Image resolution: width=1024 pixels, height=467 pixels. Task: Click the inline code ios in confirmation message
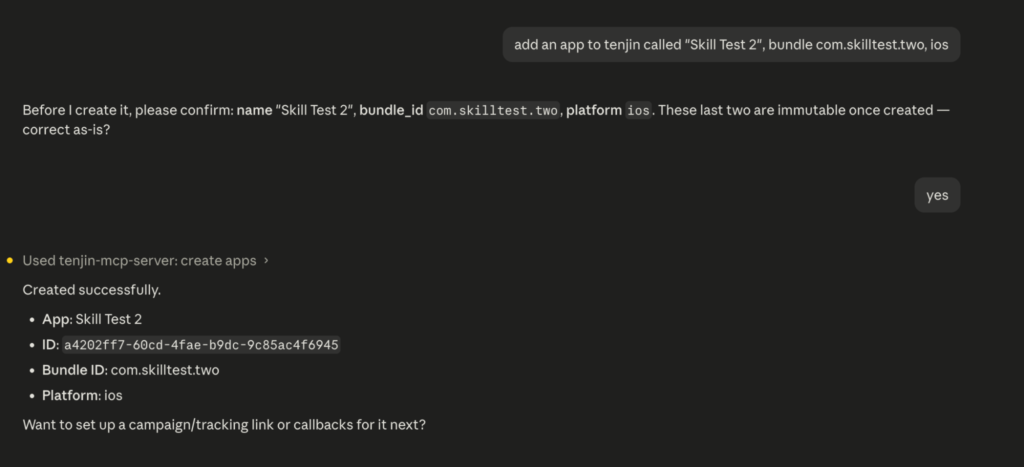639,110
